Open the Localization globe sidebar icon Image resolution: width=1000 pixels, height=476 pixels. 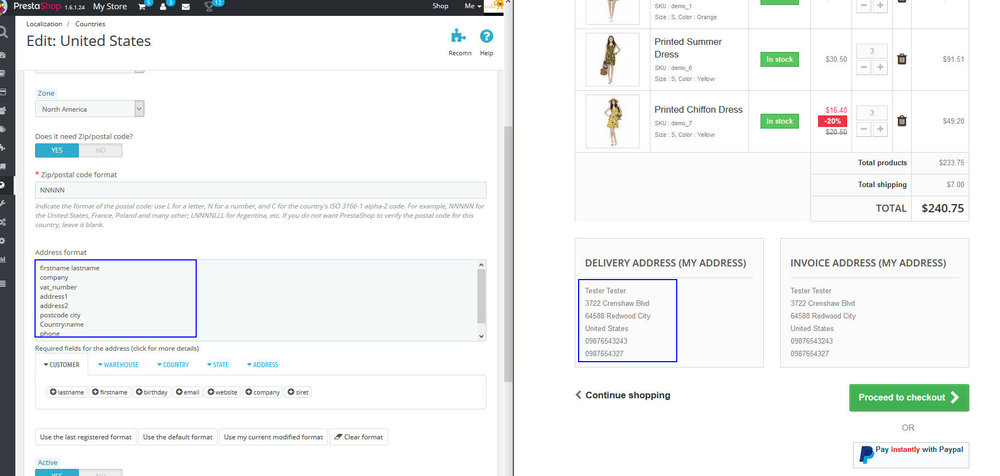(3, 185)
